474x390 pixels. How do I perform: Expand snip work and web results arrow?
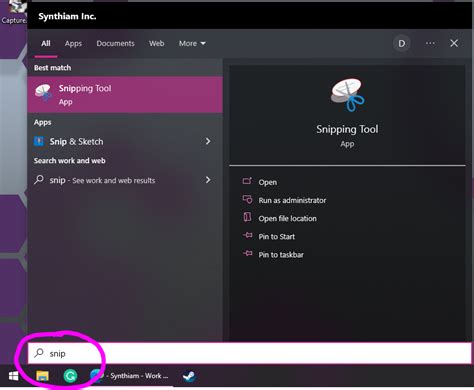click(208, 180)
